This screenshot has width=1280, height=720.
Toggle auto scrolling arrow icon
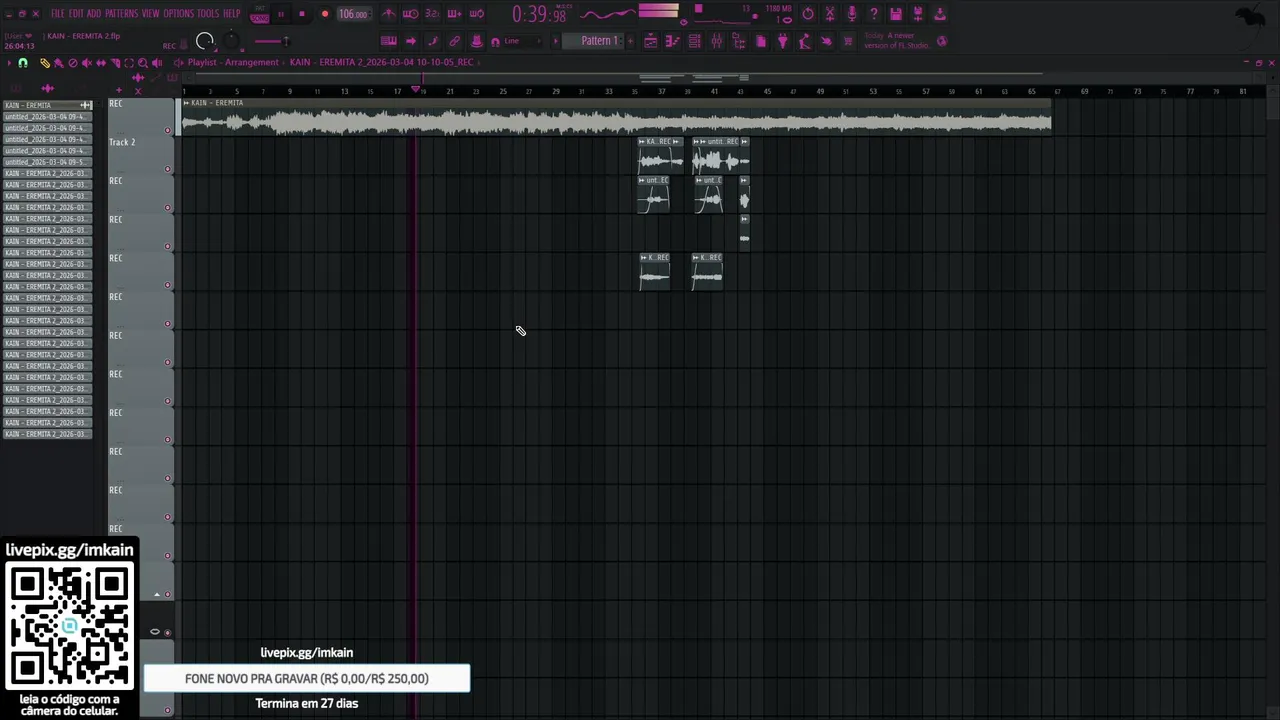pyautogui.click(x=410, y=41)
